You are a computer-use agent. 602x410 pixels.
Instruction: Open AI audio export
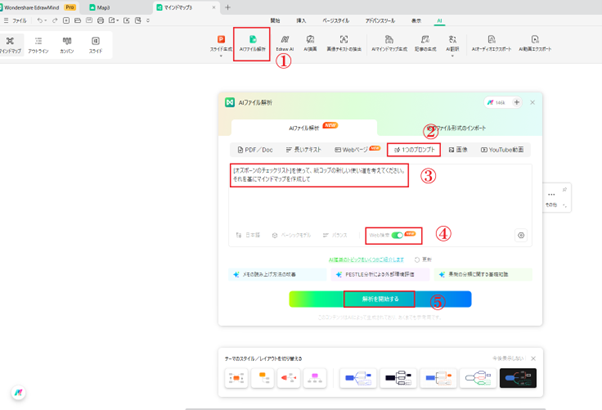coord(491,43)
